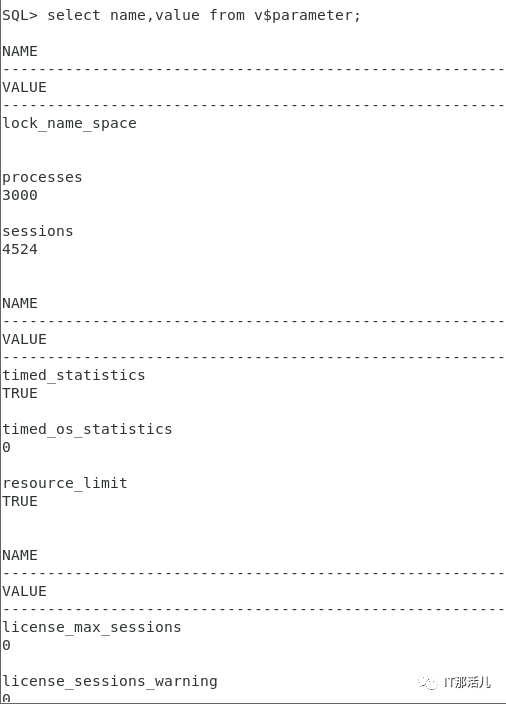Click the v$parameter query text

[x=307, y=16]
